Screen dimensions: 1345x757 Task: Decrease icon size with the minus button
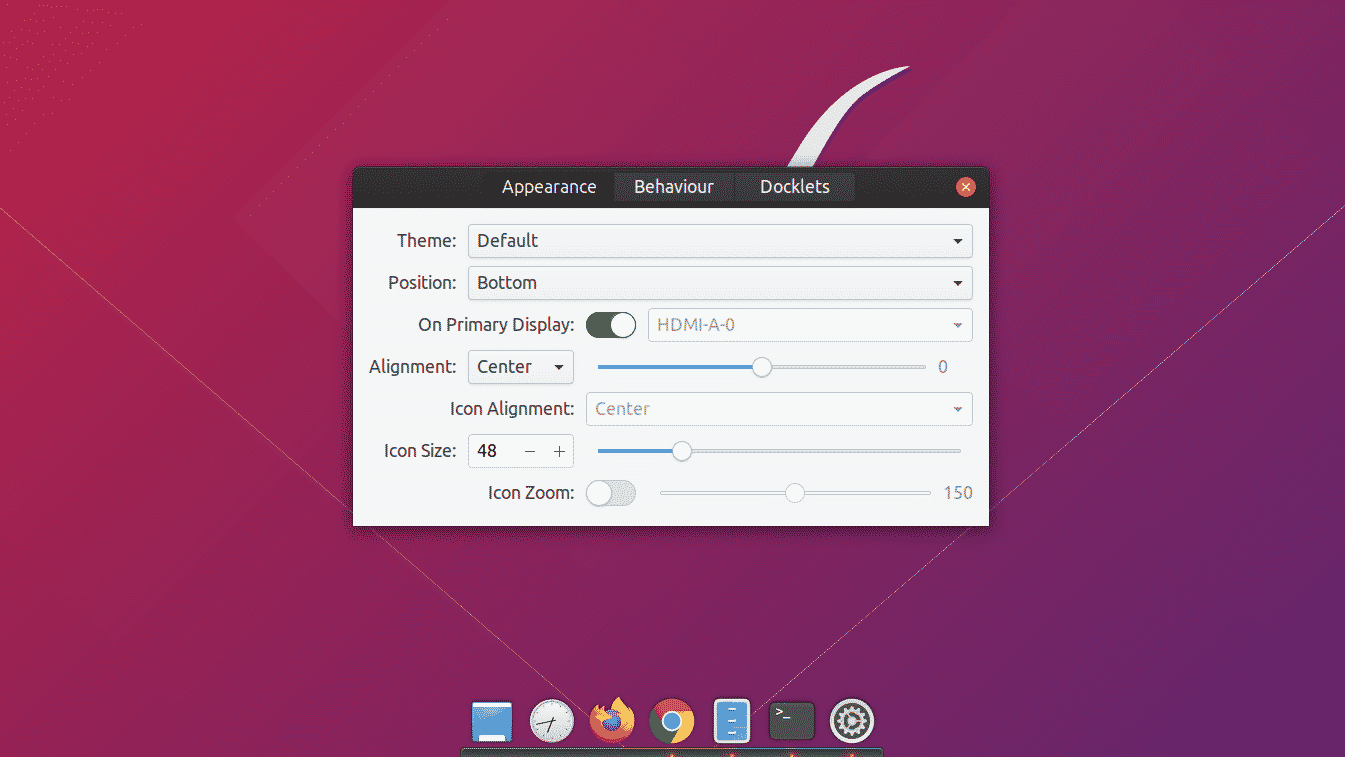click(530, 451)
